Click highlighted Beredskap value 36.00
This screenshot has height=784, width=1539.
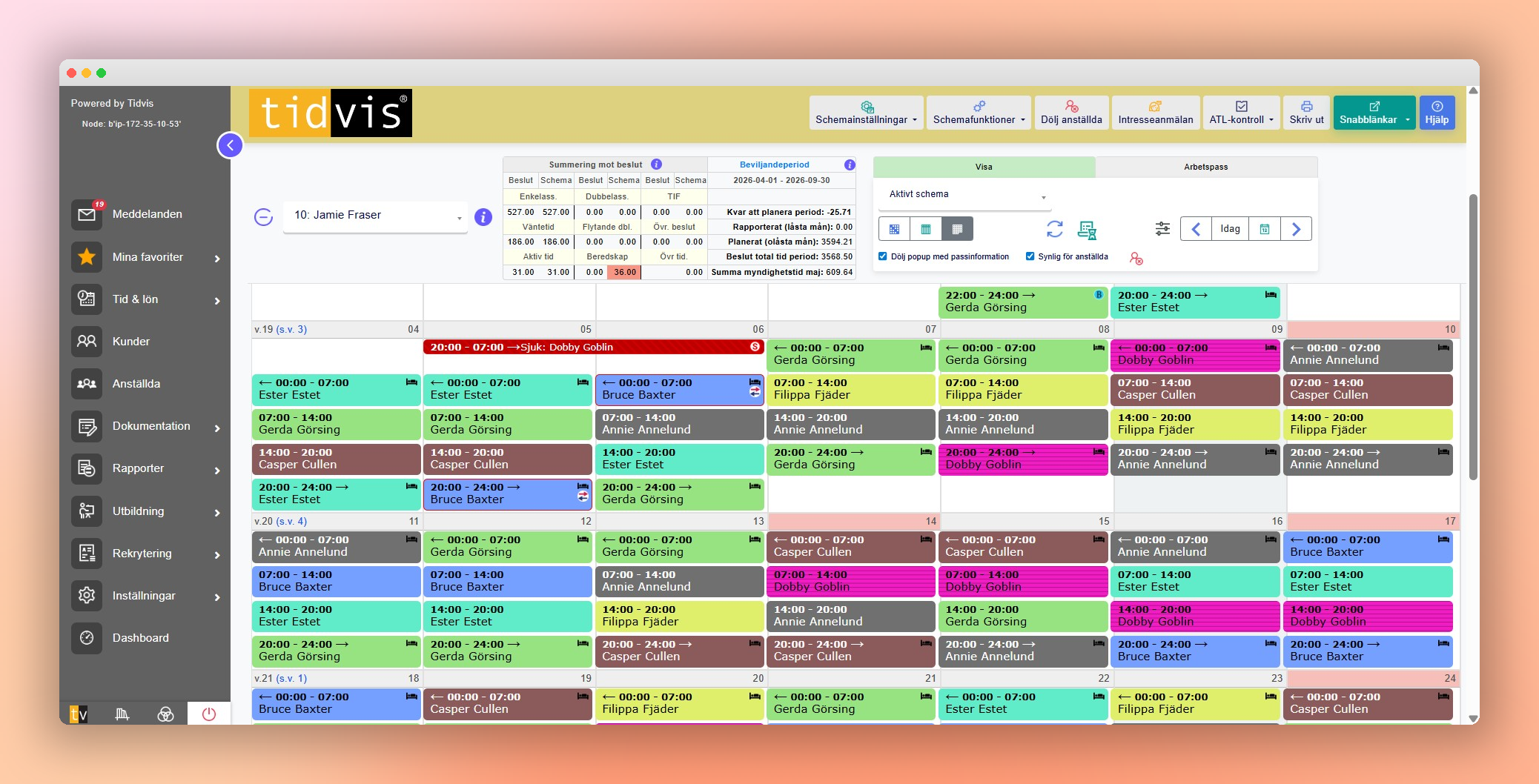(x=625, y=272)
